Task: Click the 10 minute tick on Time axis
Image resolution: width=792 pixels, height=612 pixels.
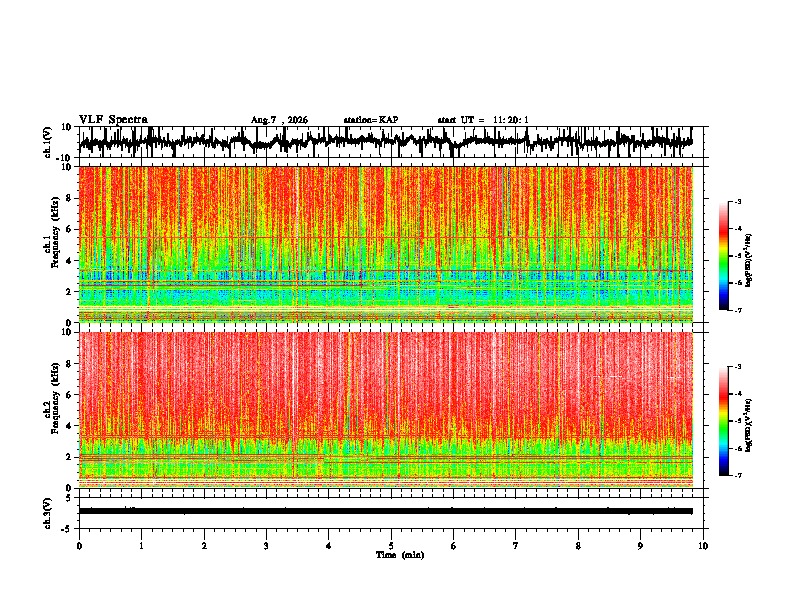Action: click(x=703, y=546)
